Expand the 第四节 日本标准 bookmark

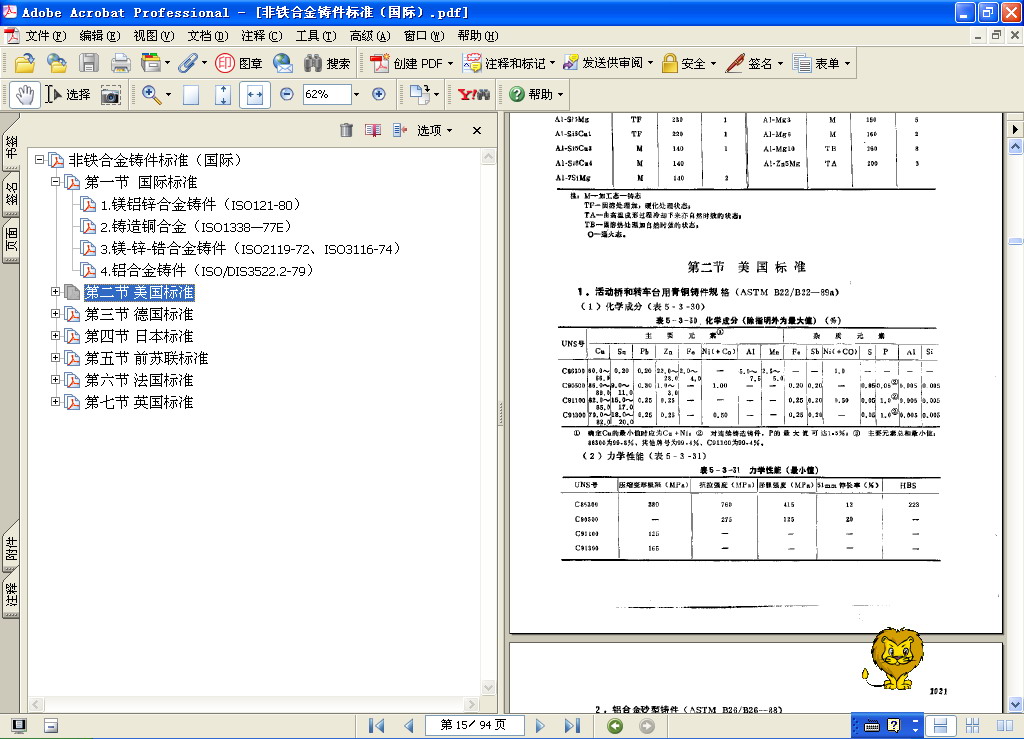[56, 336]
